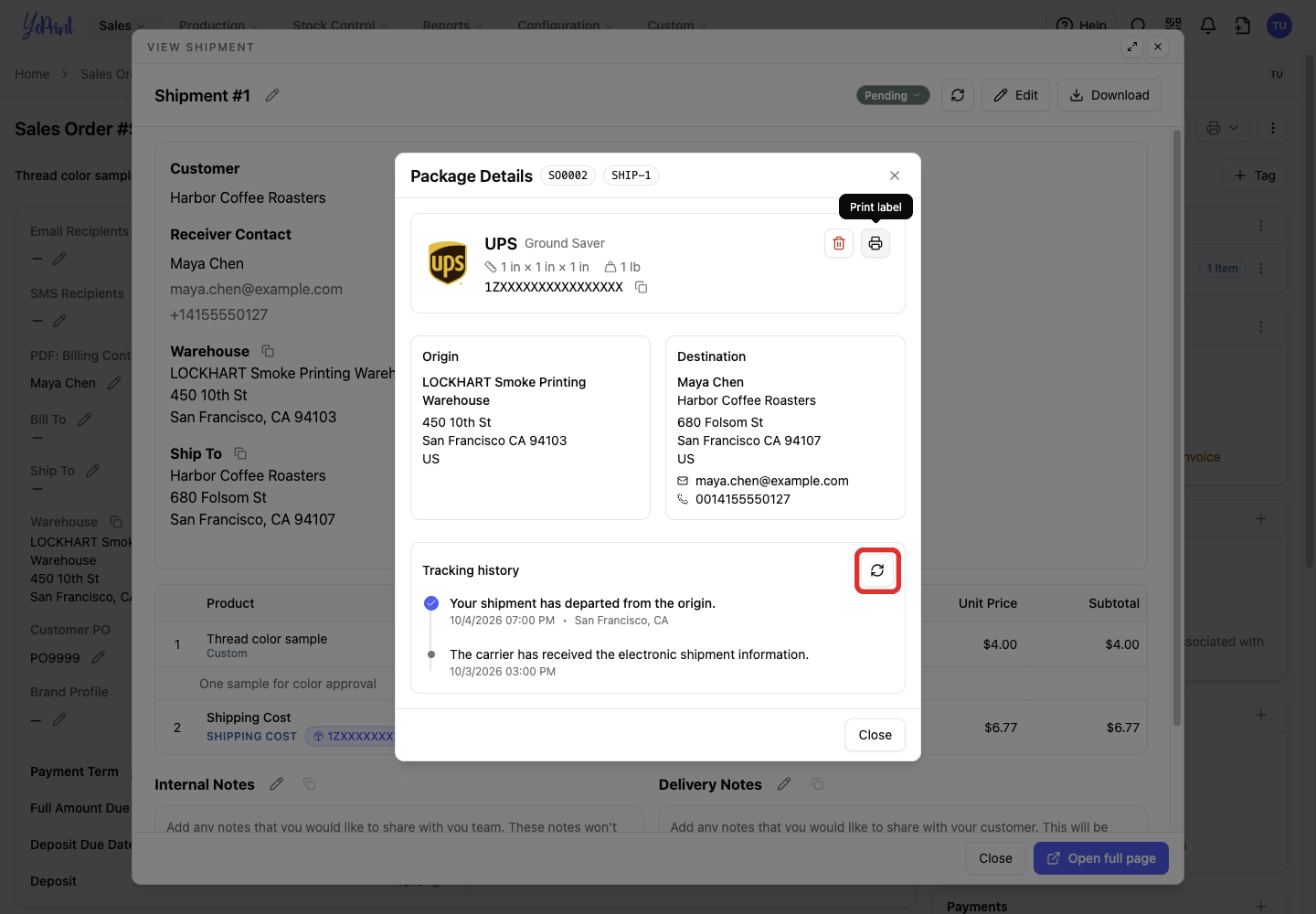This screenshot has width=1316, height=914.
Task: Open the TU user avatar menu
Action: coord(1279,26)
